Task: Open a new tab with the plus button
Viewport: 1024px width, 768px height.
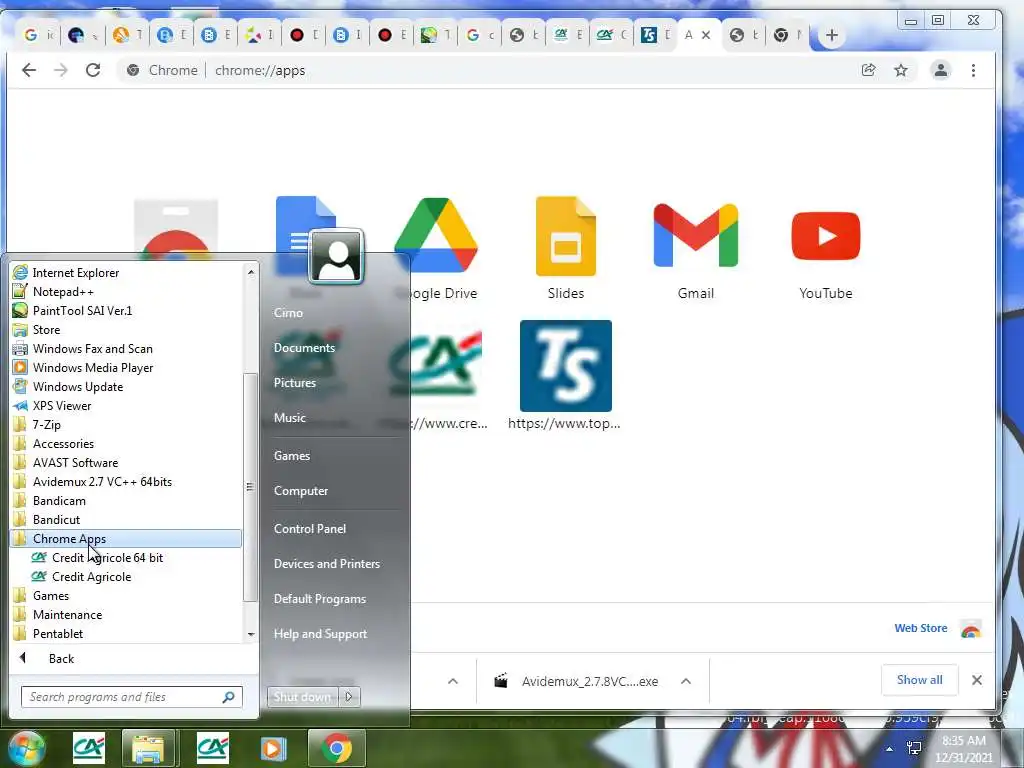Action: pos(831,35)
